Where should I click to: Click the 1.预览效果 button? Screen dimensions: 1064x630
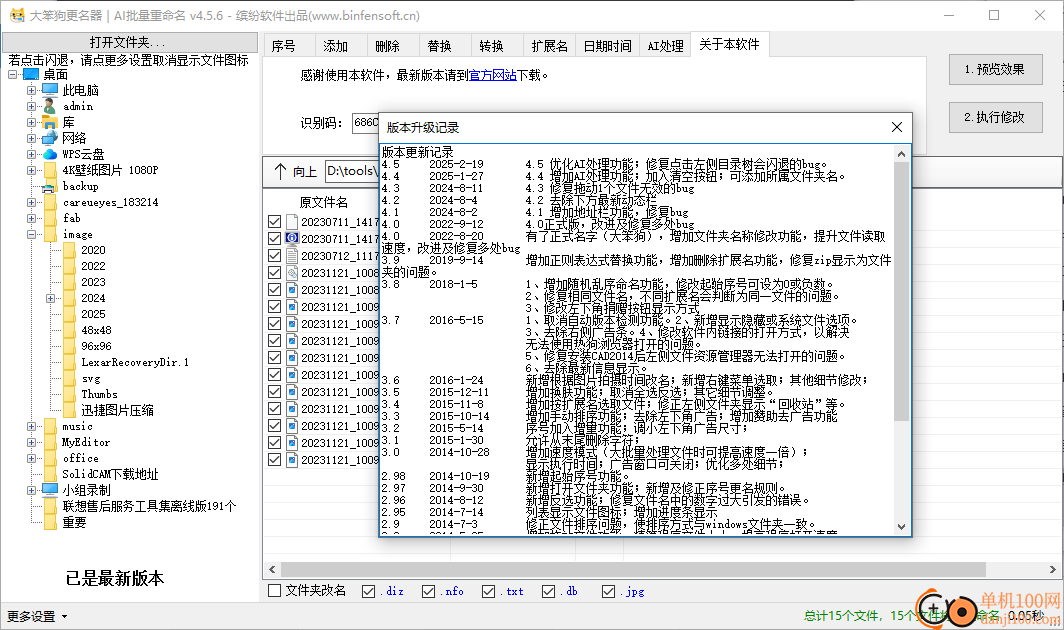point(995,69)
